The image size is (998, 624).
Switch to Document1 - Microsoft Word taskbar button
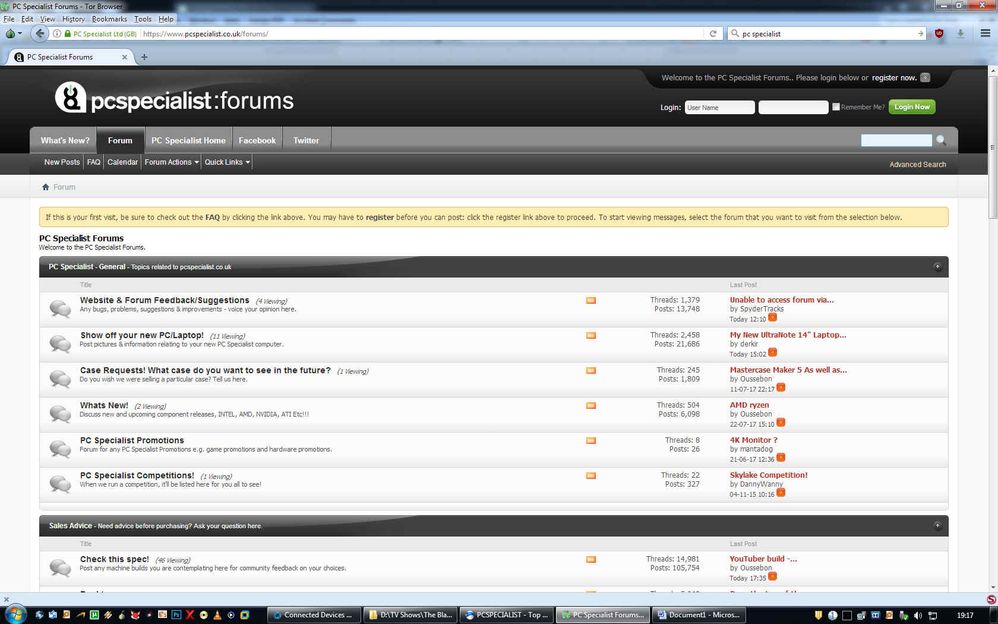(x=699, y=615)
